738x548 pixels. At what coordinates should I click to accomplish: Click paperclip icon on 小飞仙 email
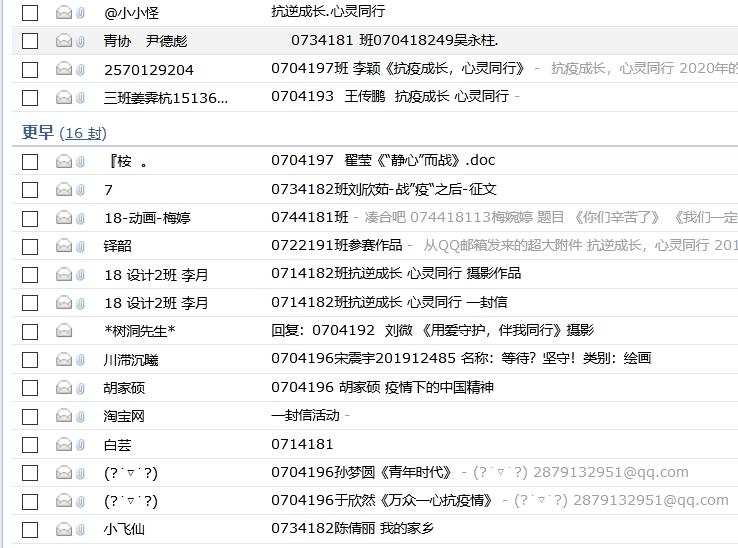click(x=80, y=528)
